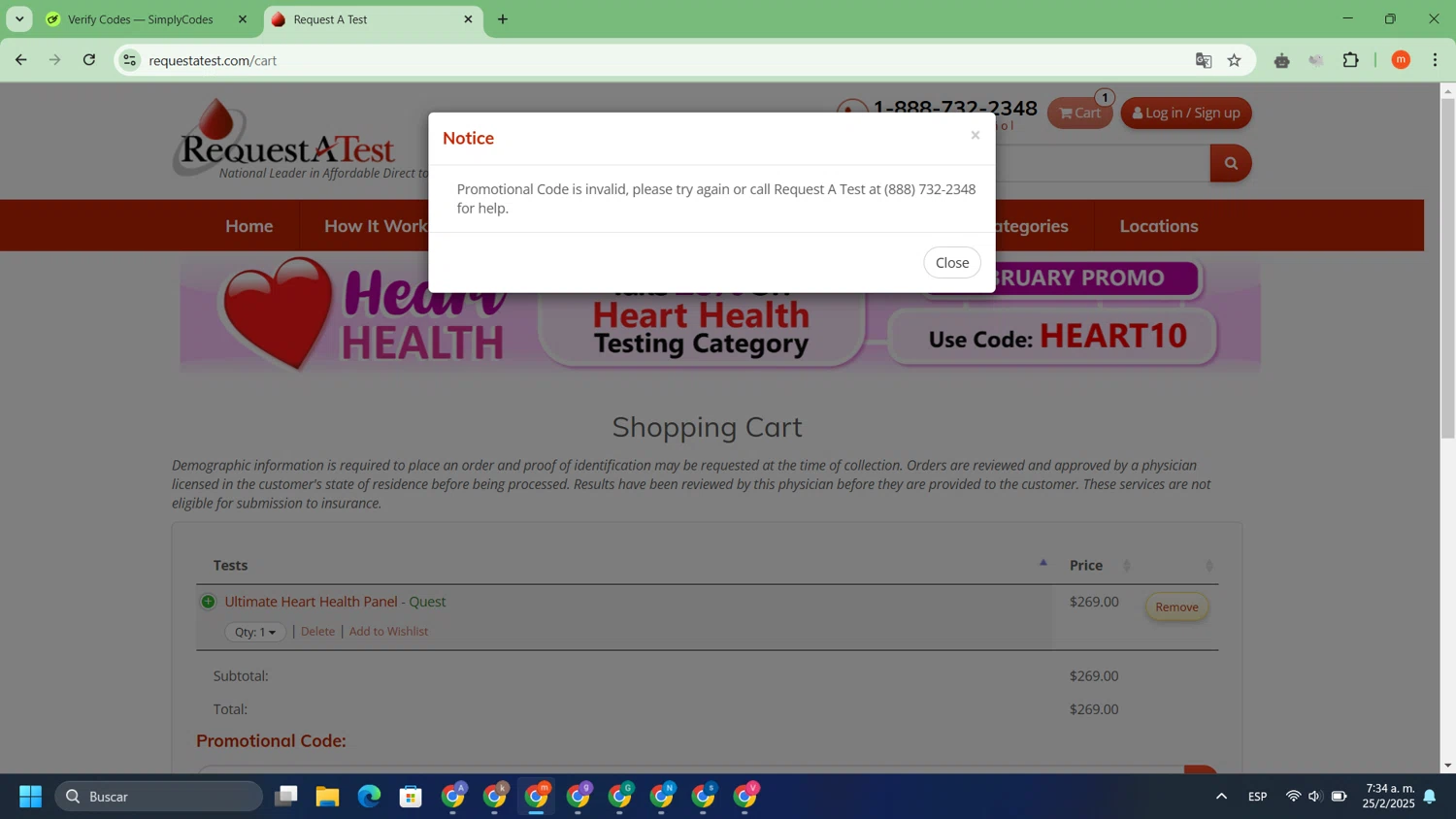Viewport: 1456px width, 819px height.
Task: Click the taskbar Buscar search box
Action: (159, 797)
